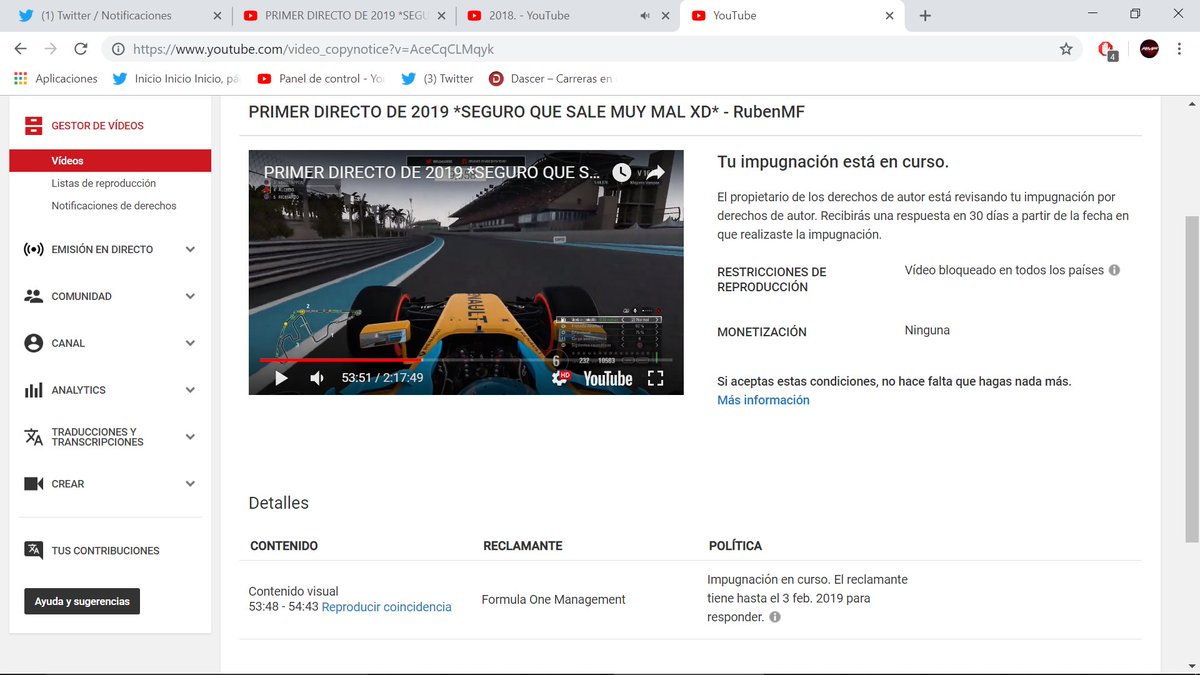Click the site info icon in address bar
The height and width of the screenshot is (675, 1200).
(118, 48)
